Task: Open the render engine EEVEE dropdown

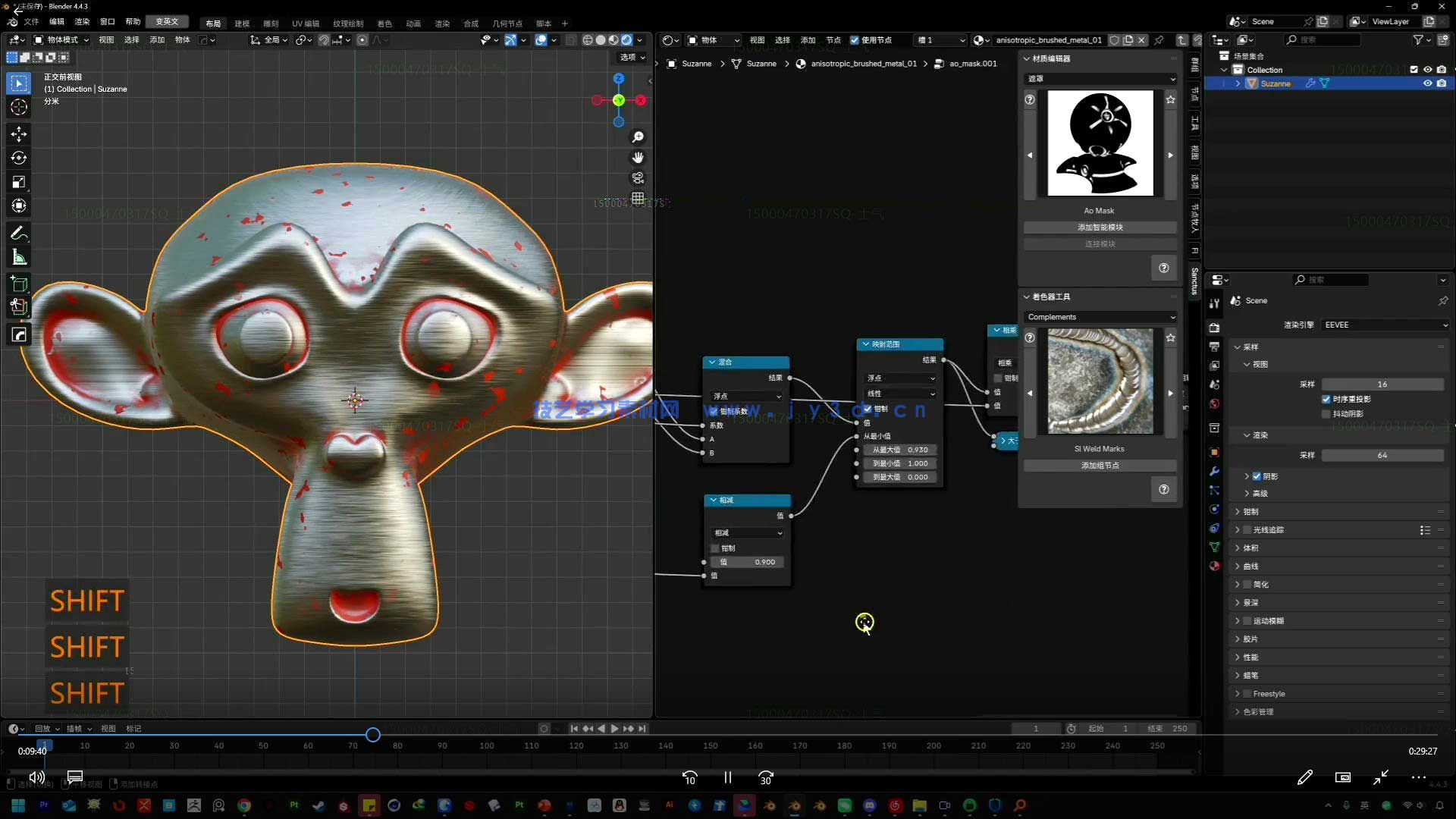Action: pos(1385,325)
